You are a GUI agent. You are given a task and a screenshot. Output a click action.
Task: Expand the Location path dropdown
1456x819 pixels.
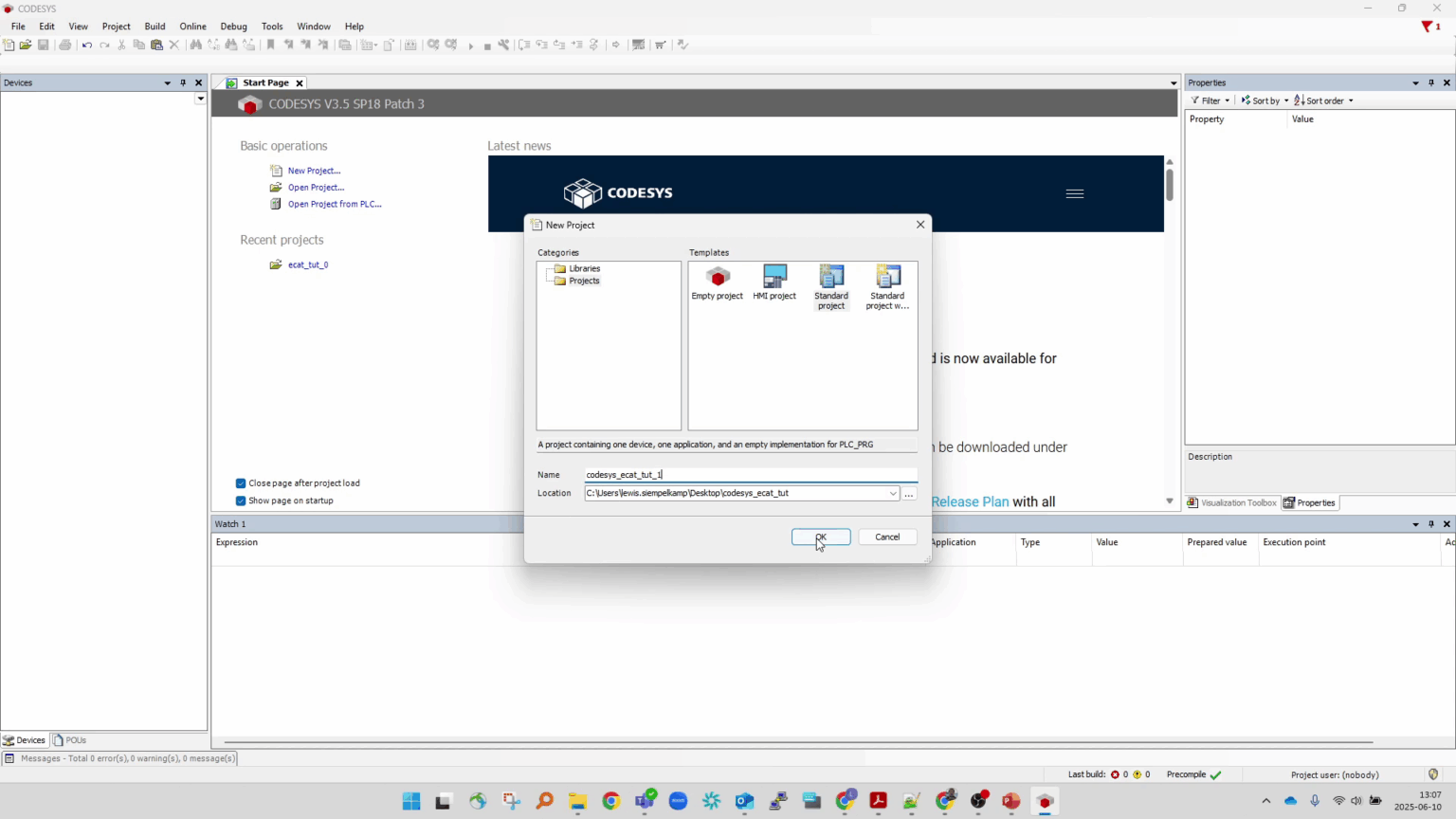[892, 494]
